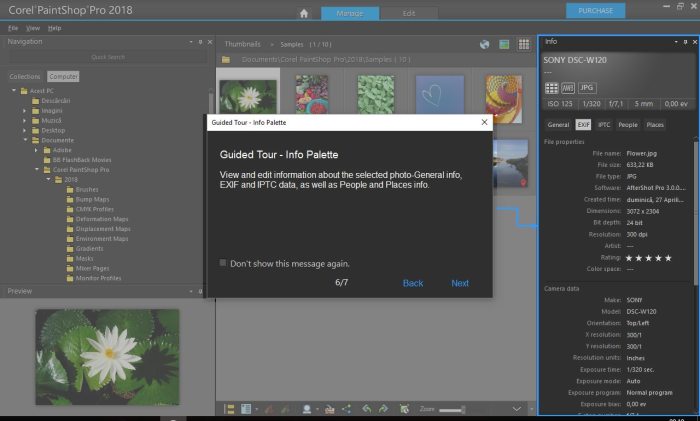700x421 pixels.
Task: Collapse the Documente folder
Action: tap(25, 140)
